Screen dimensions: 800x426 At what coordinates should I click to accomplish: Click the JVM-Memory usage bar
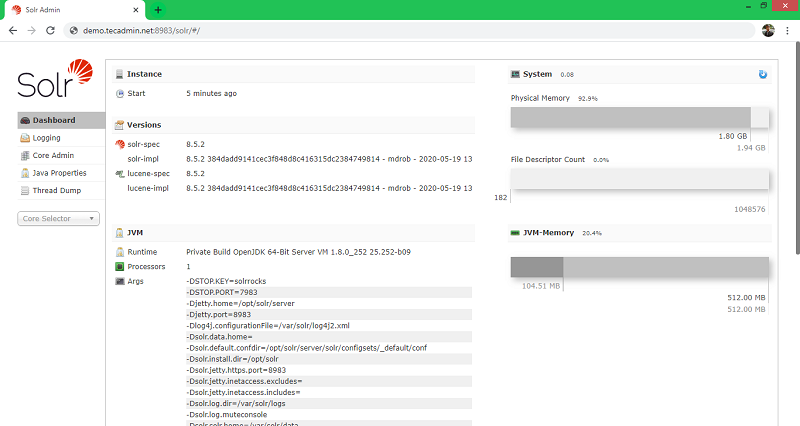[640, 267]
